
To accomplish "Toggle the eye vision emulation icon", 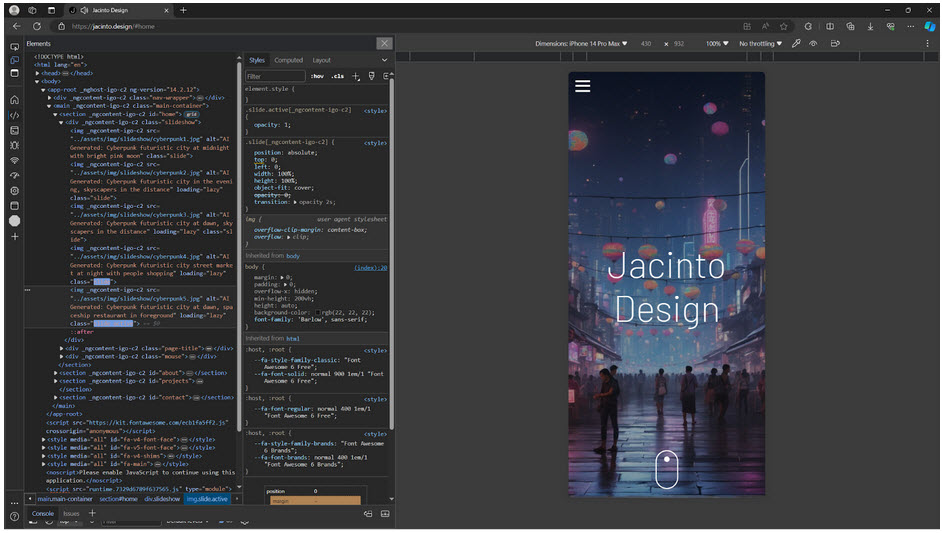I will click(813, 43).
